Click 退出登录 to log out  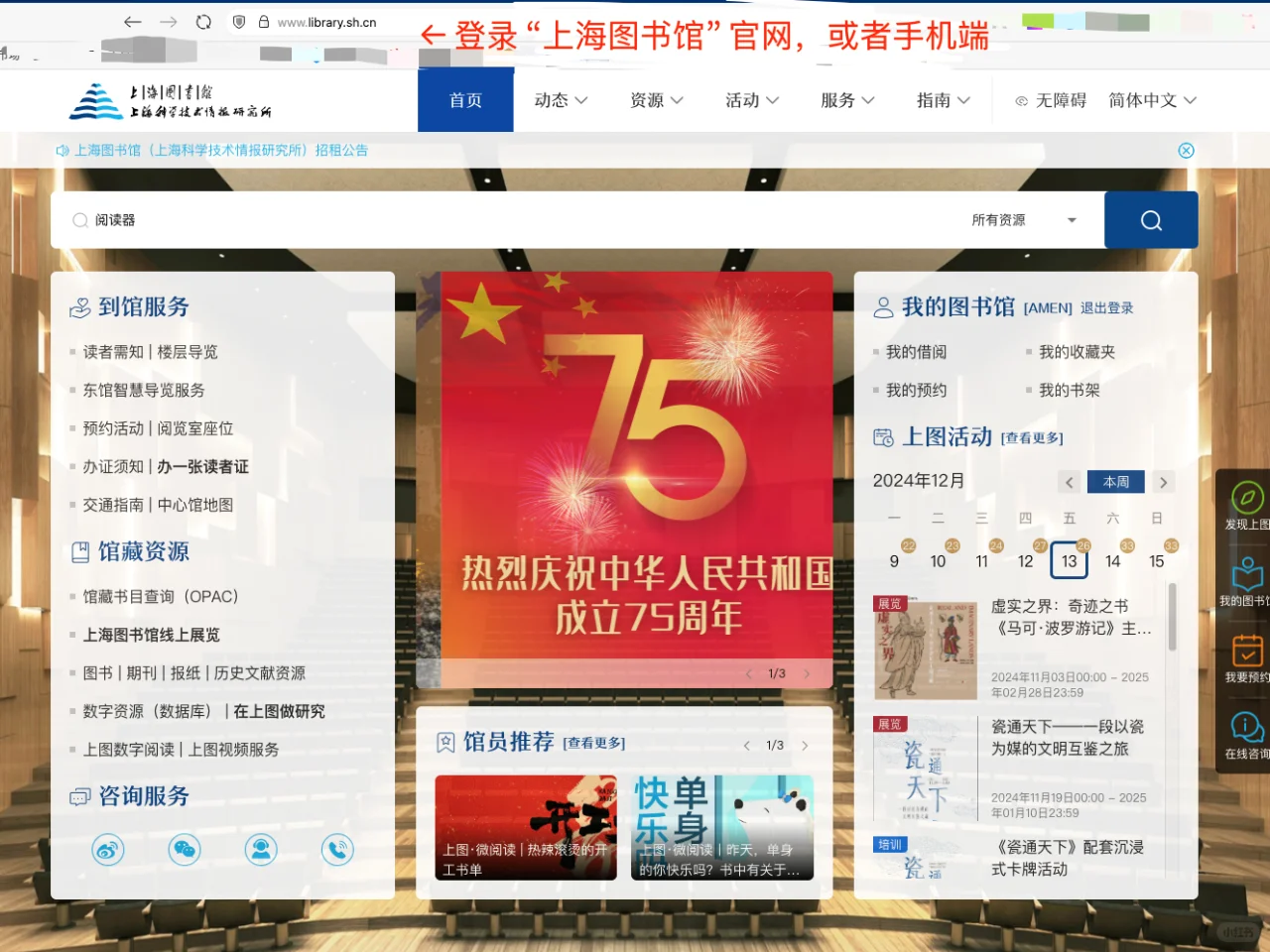coord(1106,308)
